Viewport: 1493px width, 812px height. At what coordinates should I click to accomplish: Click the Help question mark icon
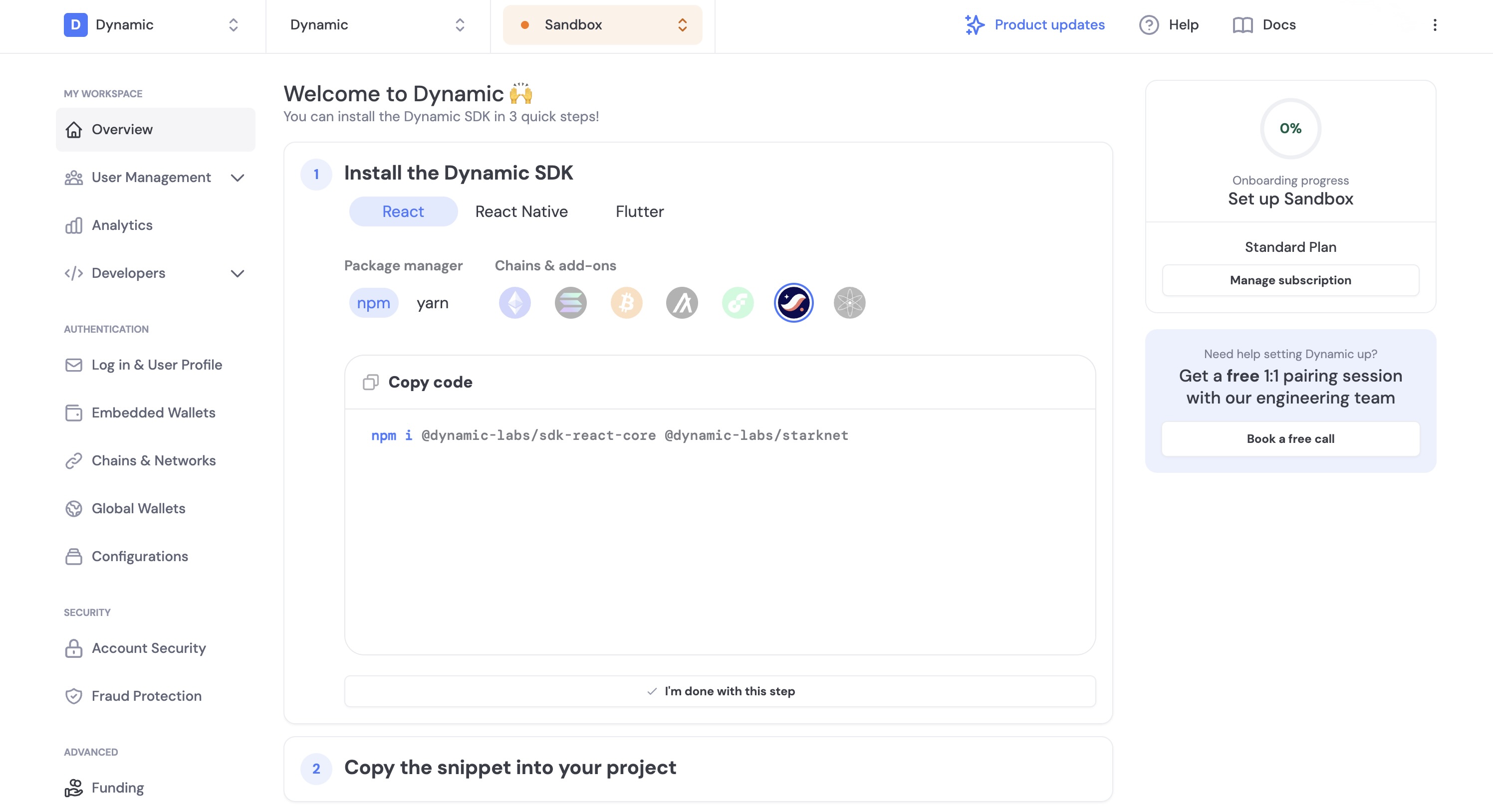coord(1149,24)
